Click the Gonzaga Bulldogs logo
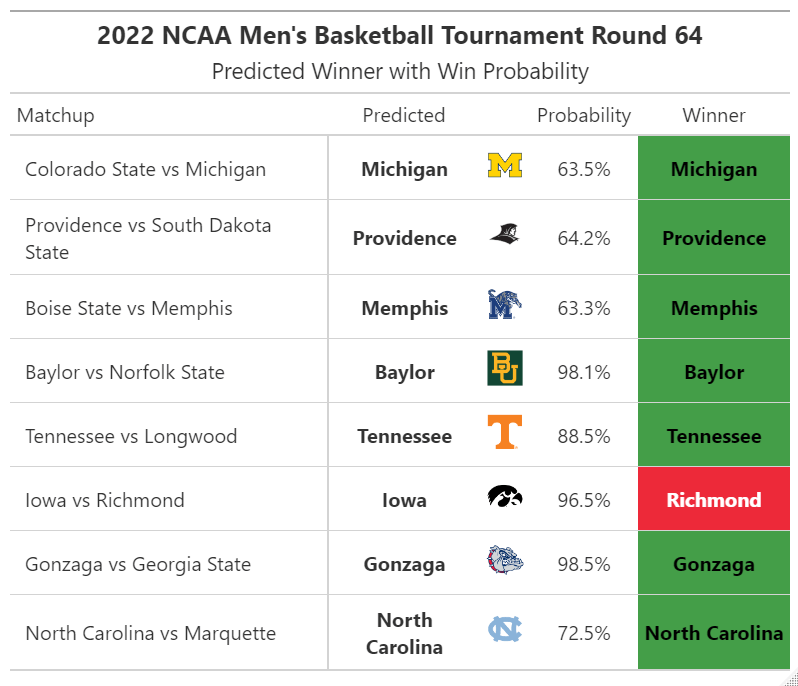This screenshot has height=686, width=798. click(x=505, y=561)
